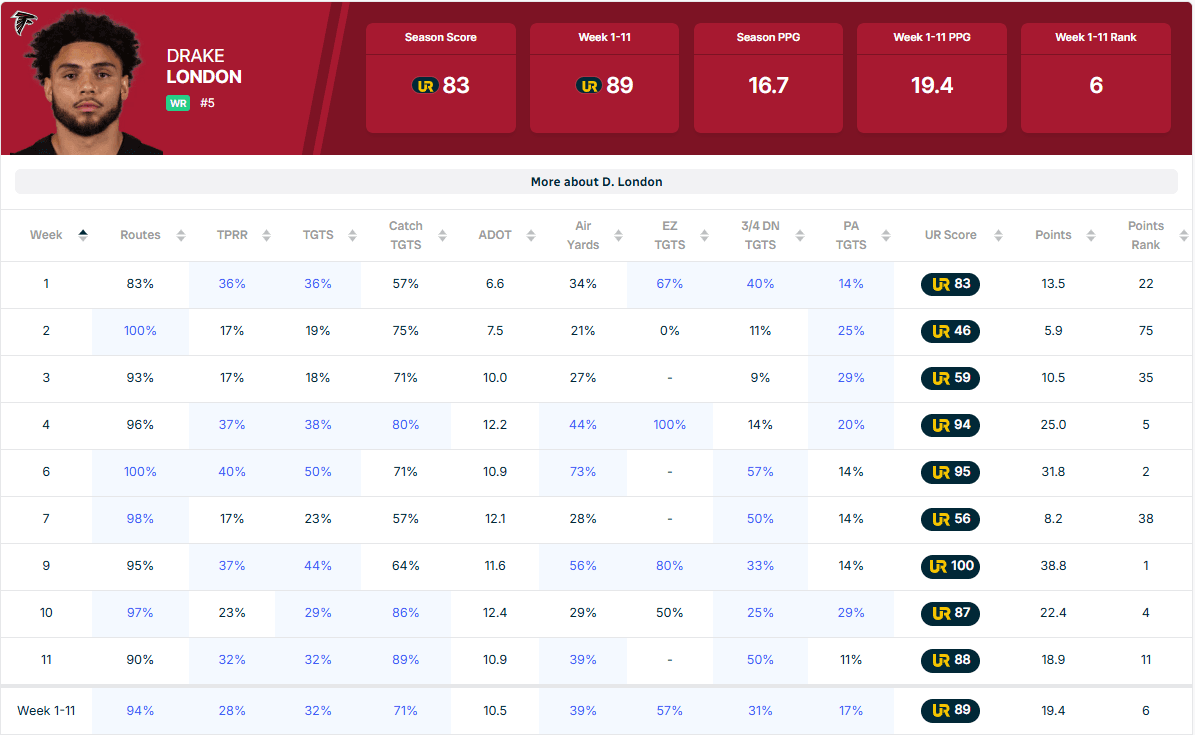Sort by EZ TGTS column icon

[704, 236]
